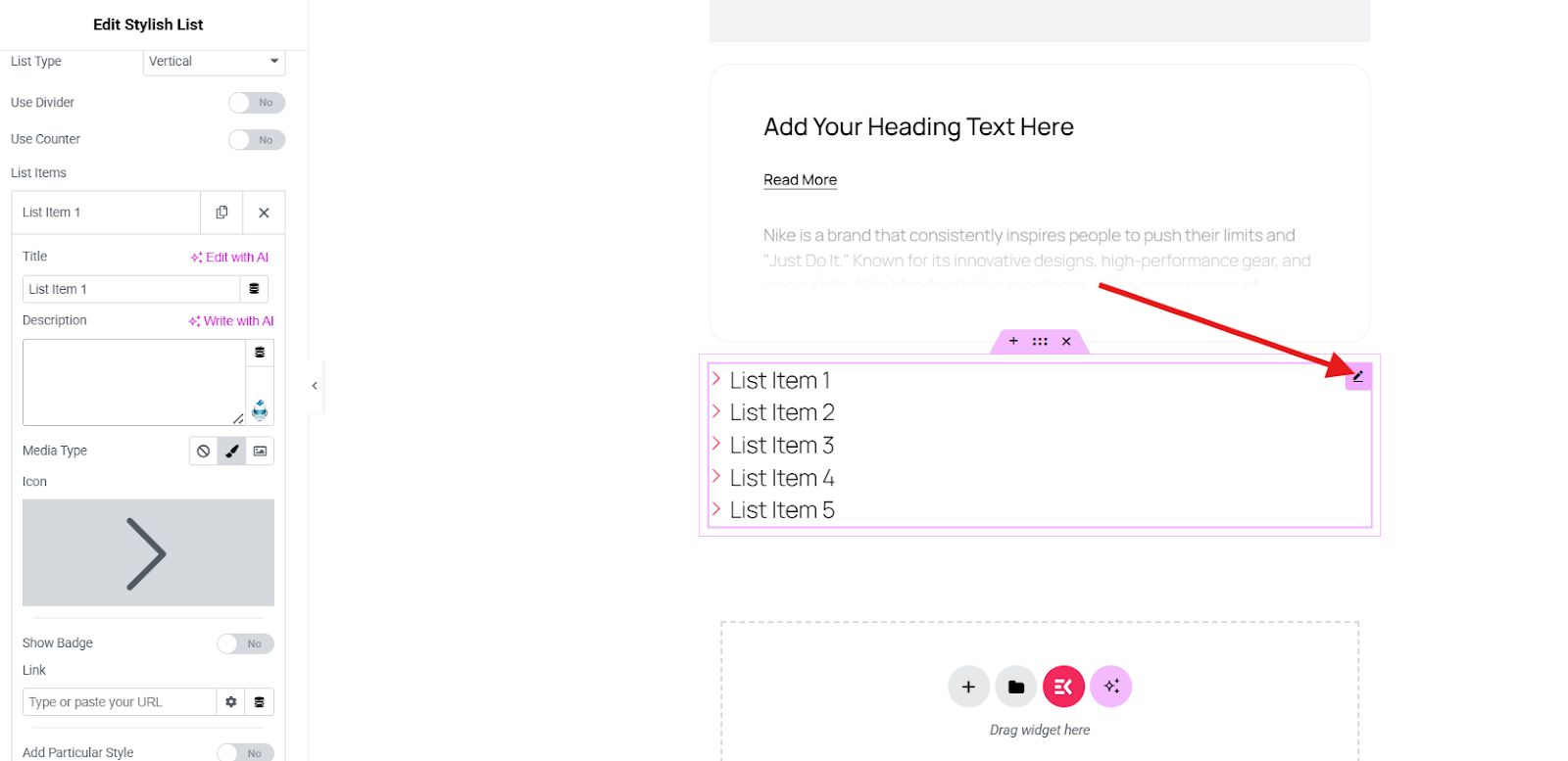Open the List Type dropdown
The image size is (1568, 761).
214,62
